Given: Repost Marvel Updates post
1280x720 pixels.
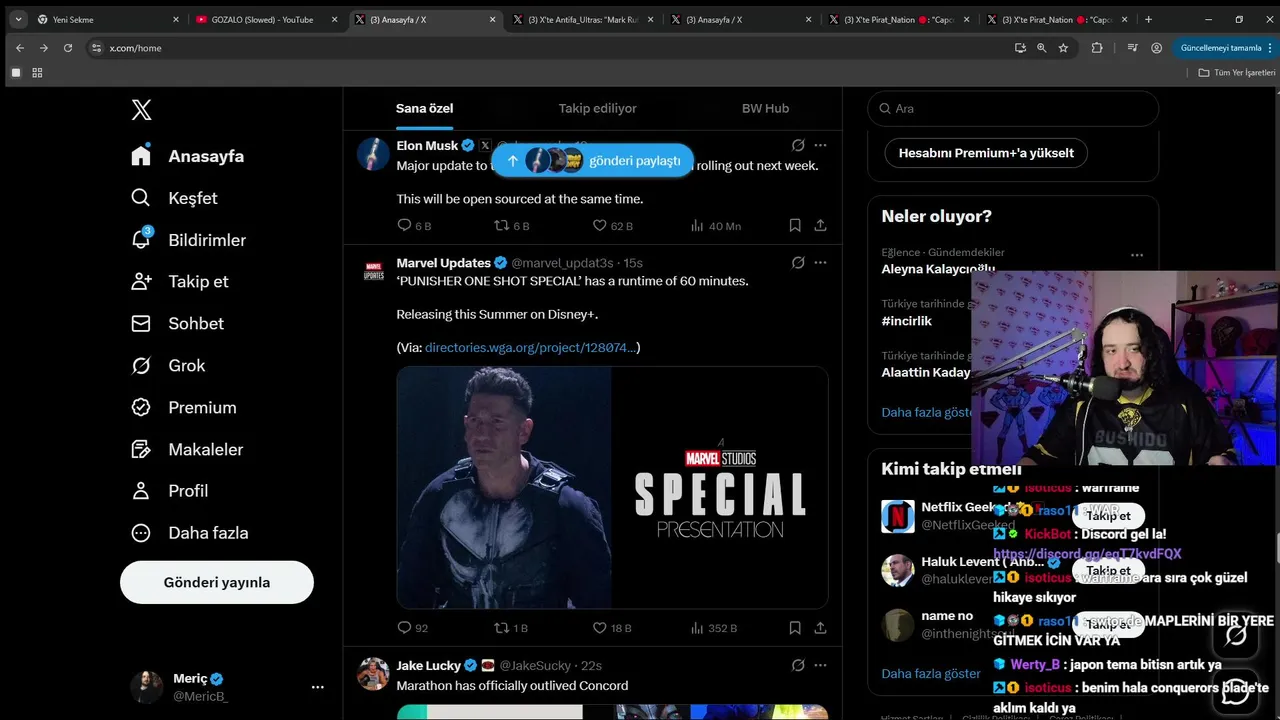Looking at the screenshot, I should (511, 628).
